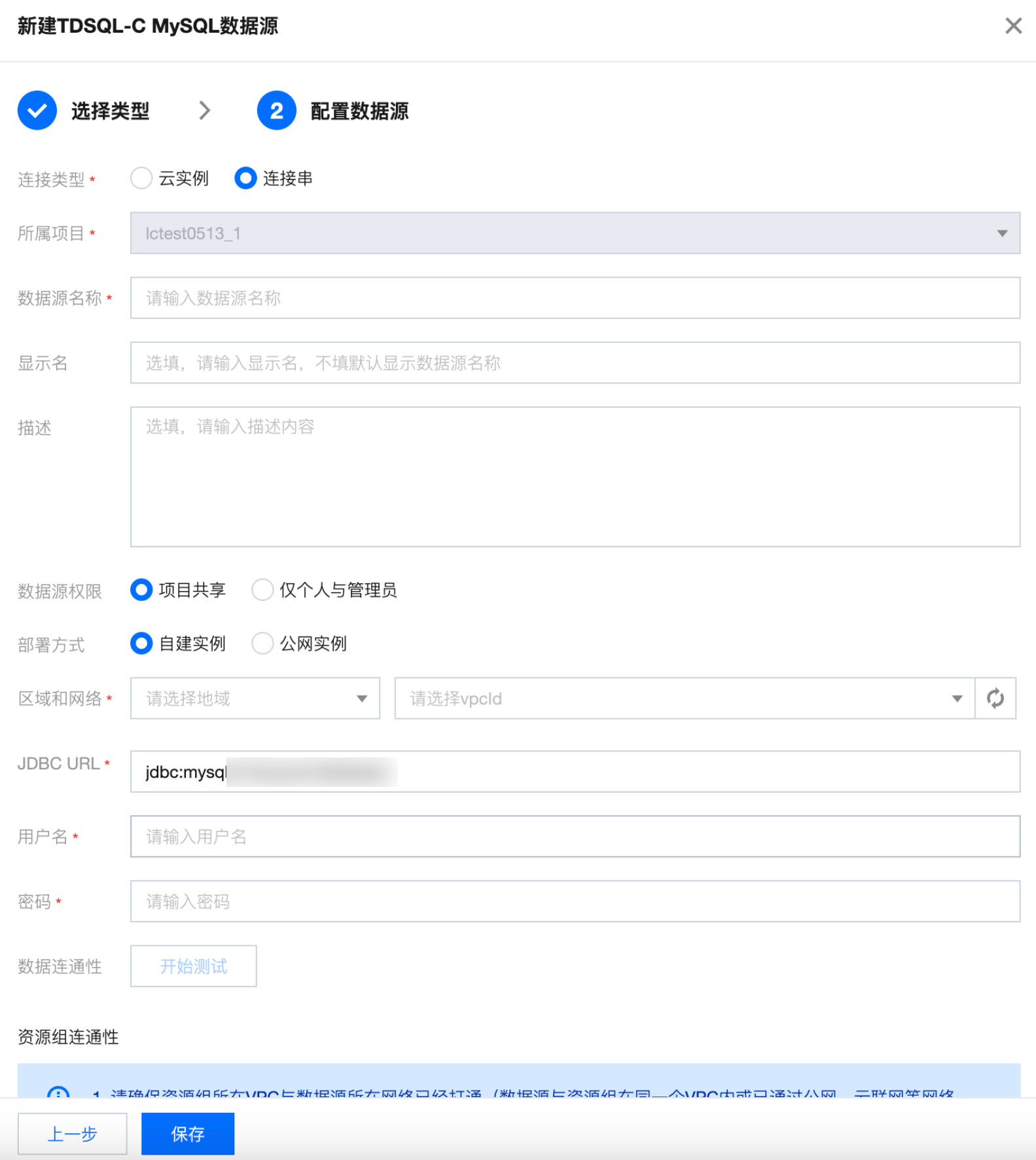Click into the 描述 text area
Image resolution: width=1036 pixels, height=1160 pixels.
(x=575, y=477)
